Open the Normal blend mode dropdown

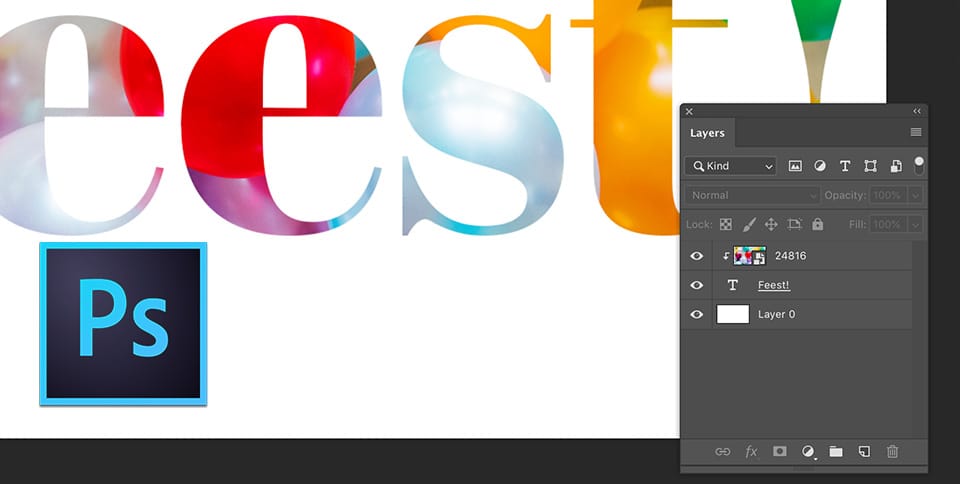click(x=752, y=195)
